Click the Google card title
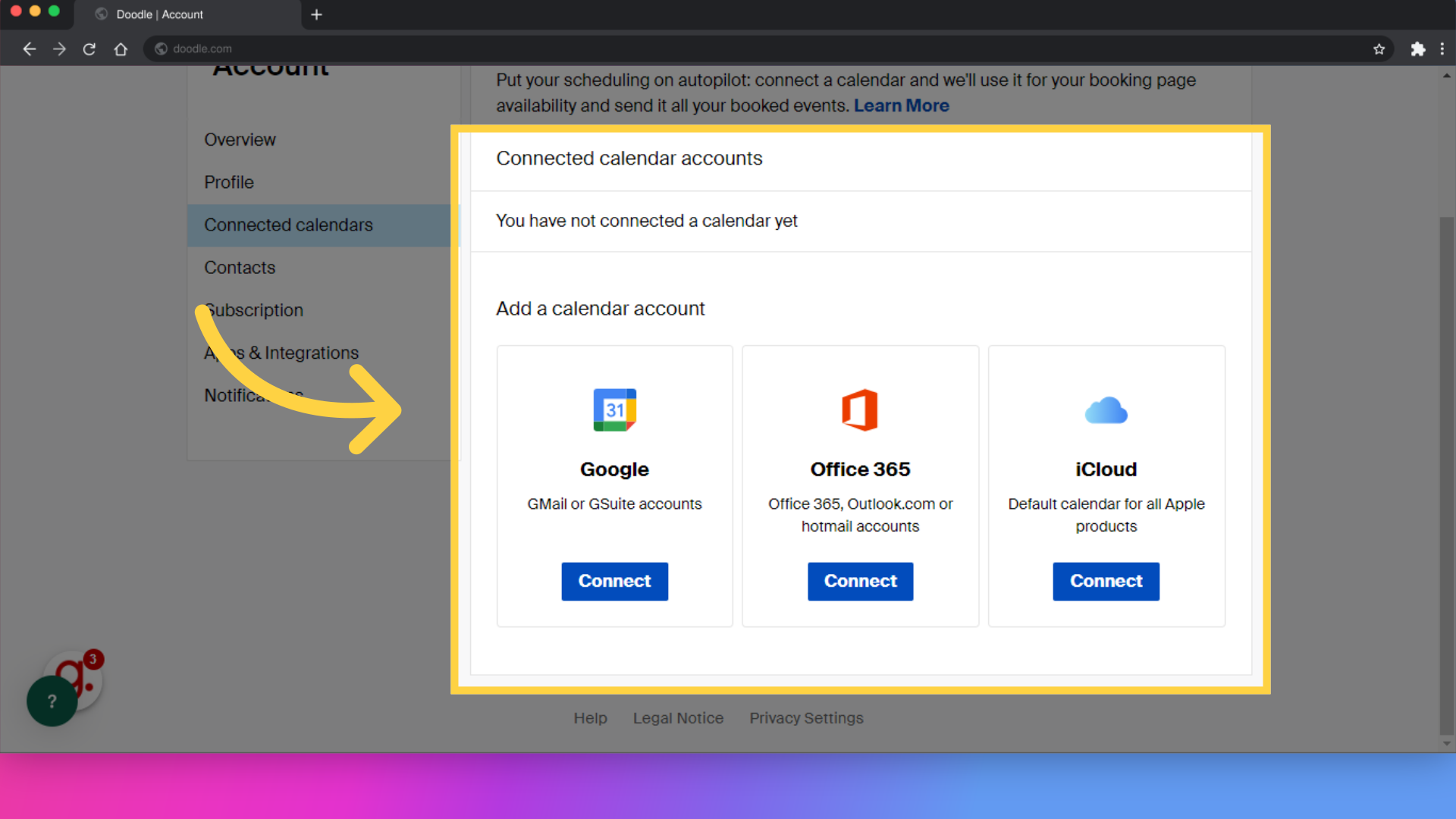The height and width of the screenshot is (819, 1456). 614,469
